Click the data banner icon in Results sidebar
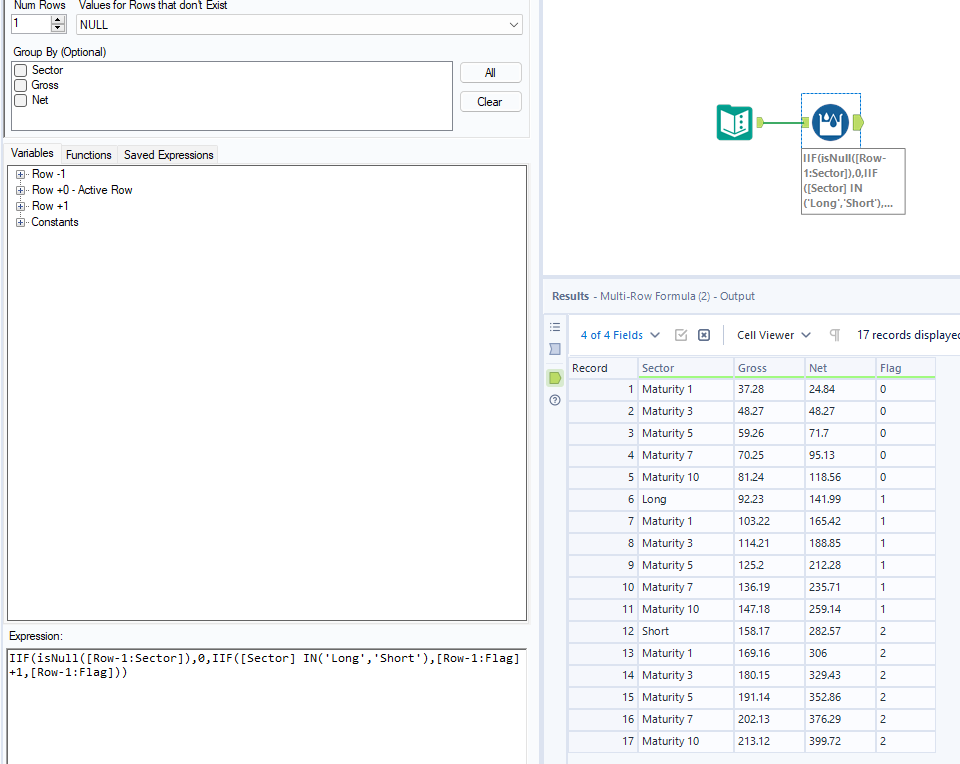960x764 pixels. click(555, 348)
